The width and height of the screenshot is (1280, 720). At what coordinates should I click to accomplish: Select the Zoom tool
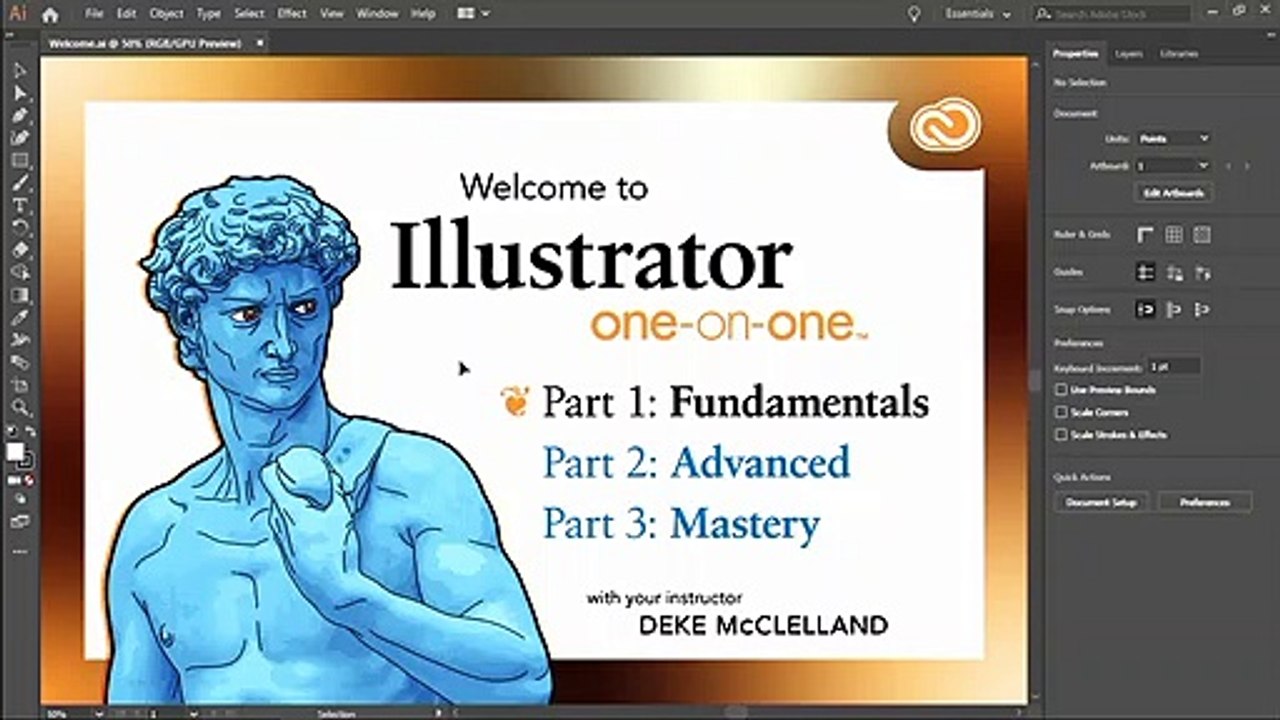pos(19,407)
